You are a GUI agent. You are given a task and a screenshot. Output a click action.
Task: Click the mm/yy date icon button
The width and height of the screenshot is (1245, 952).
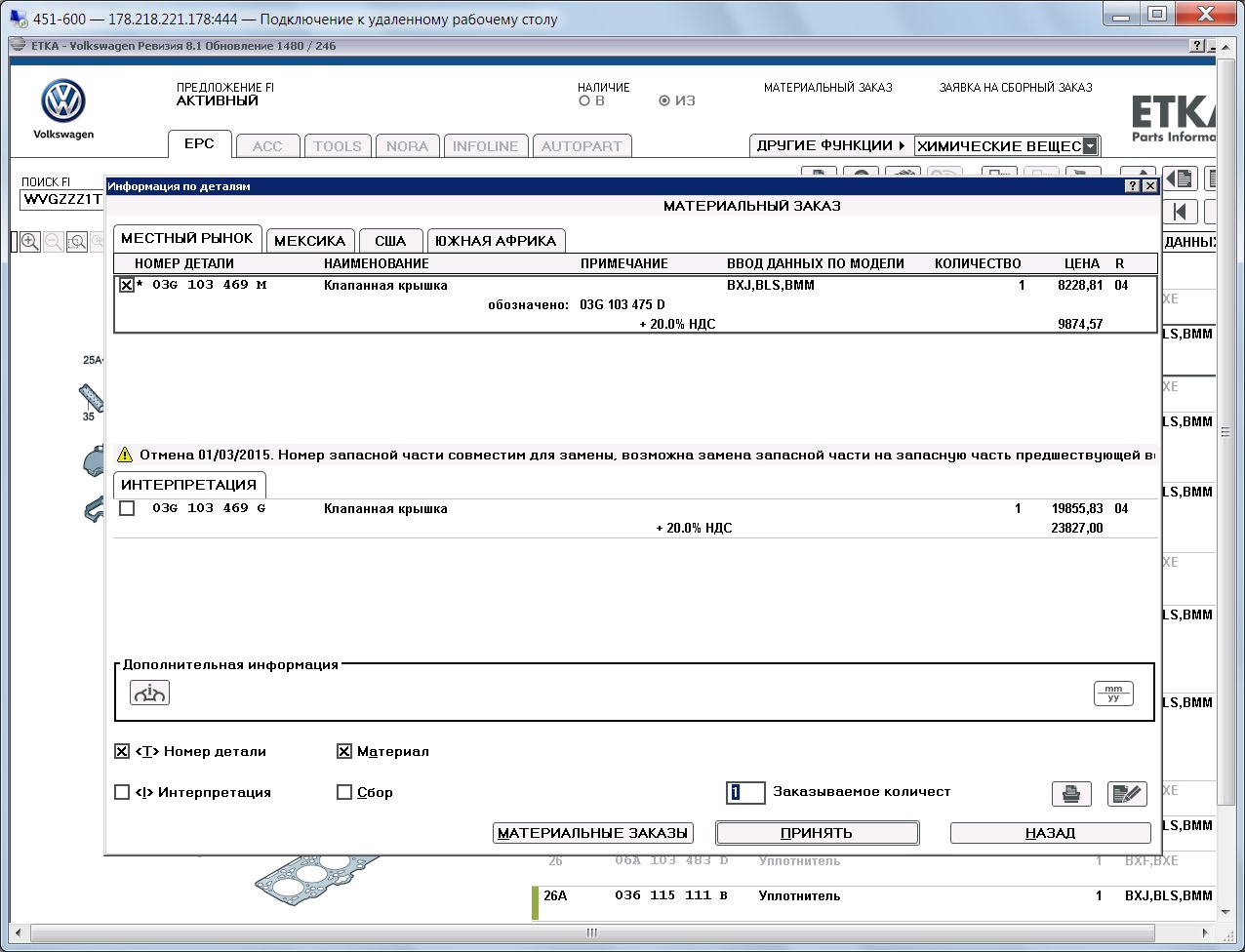click(1113, 693)
